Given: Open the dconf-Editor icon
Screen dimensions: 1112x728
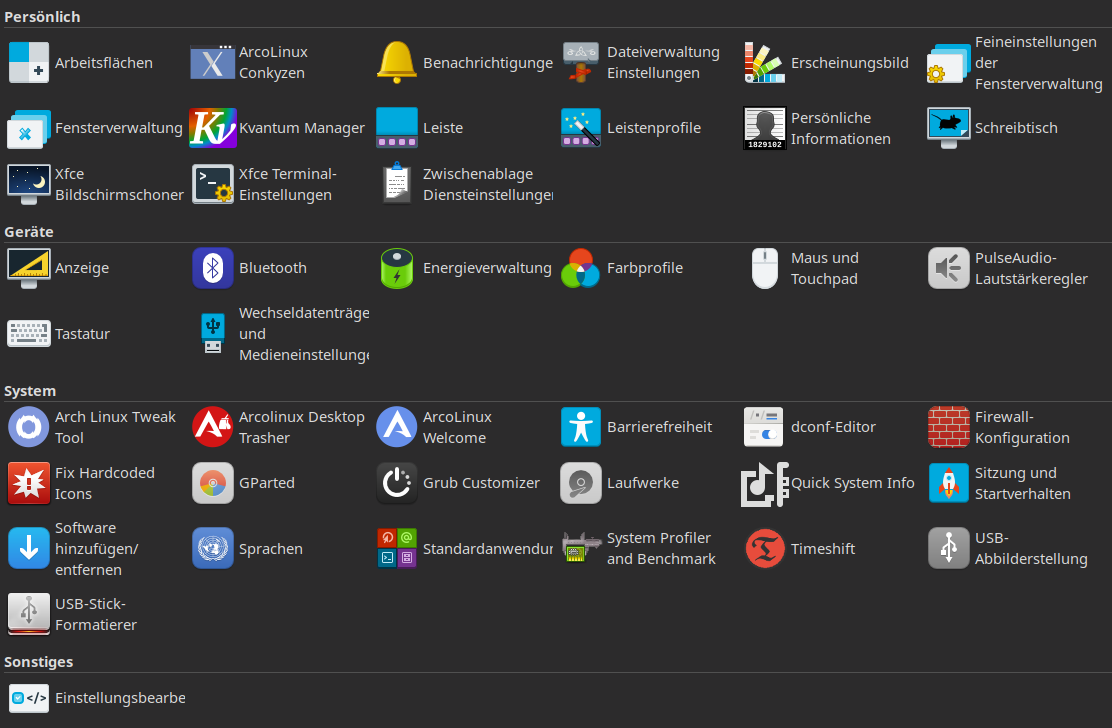Looking at the screenshot, I should point(765,427).
